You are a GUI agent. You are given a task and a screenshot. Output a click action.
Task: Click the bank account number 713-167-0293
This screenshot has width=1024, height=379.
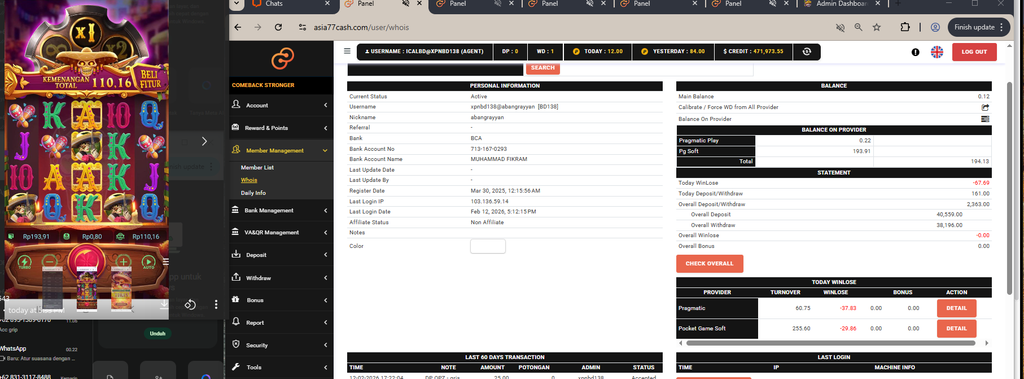click(x=488, y=149)
